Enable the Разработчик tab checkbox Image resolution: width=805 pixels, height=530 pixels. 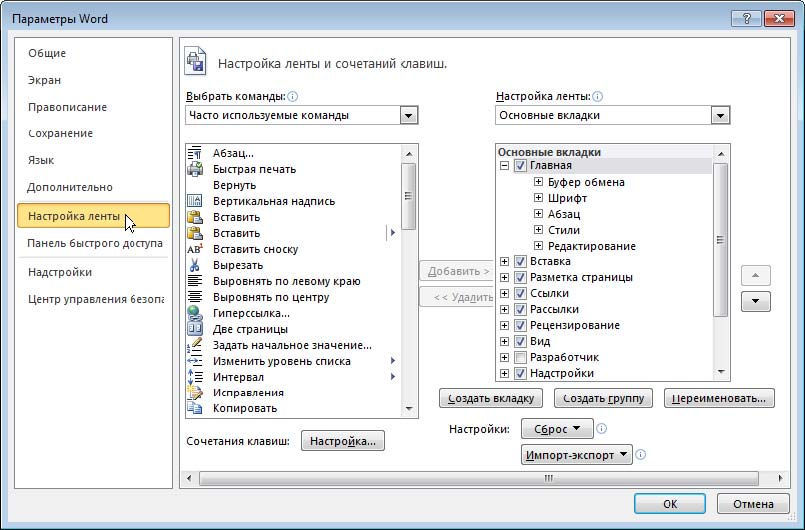[x=520, y=357]
